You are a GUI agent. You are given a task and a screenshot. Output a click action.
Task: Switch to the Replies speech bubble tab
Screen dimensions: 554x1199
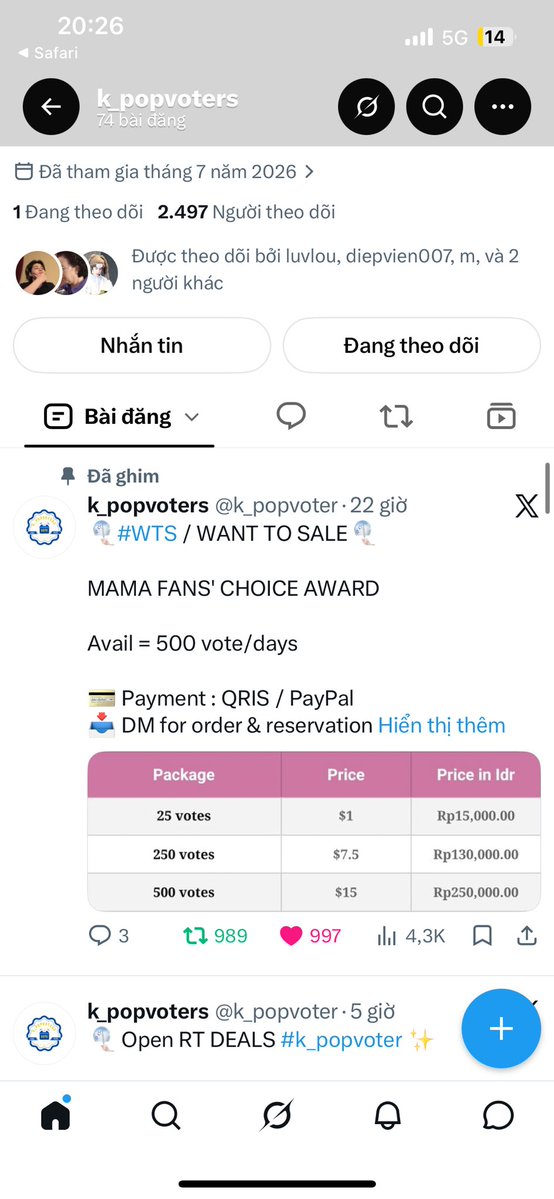pos(291,416)
